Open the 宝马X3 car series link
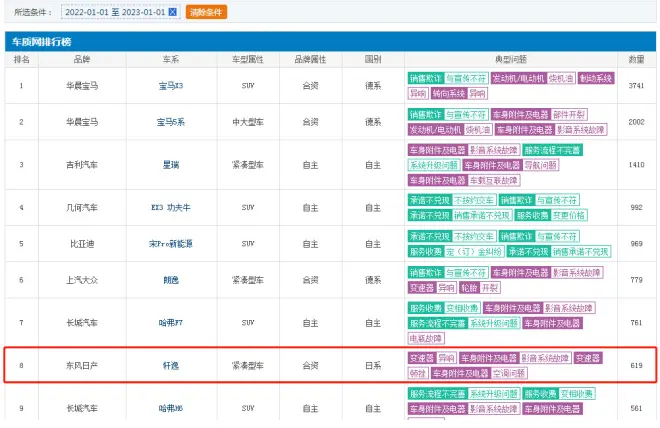 pyautogui.click(x=171, y=86)
